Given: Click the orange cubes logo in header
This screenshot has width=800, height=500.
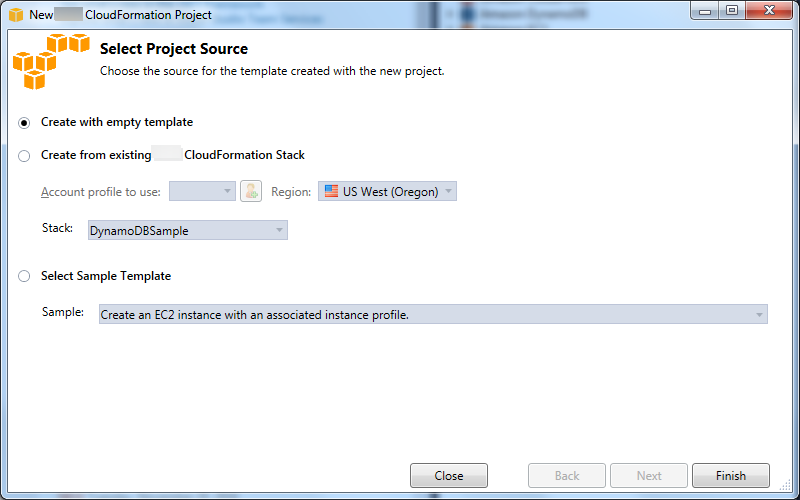Looking at the screenshot, I should point(50,62).
